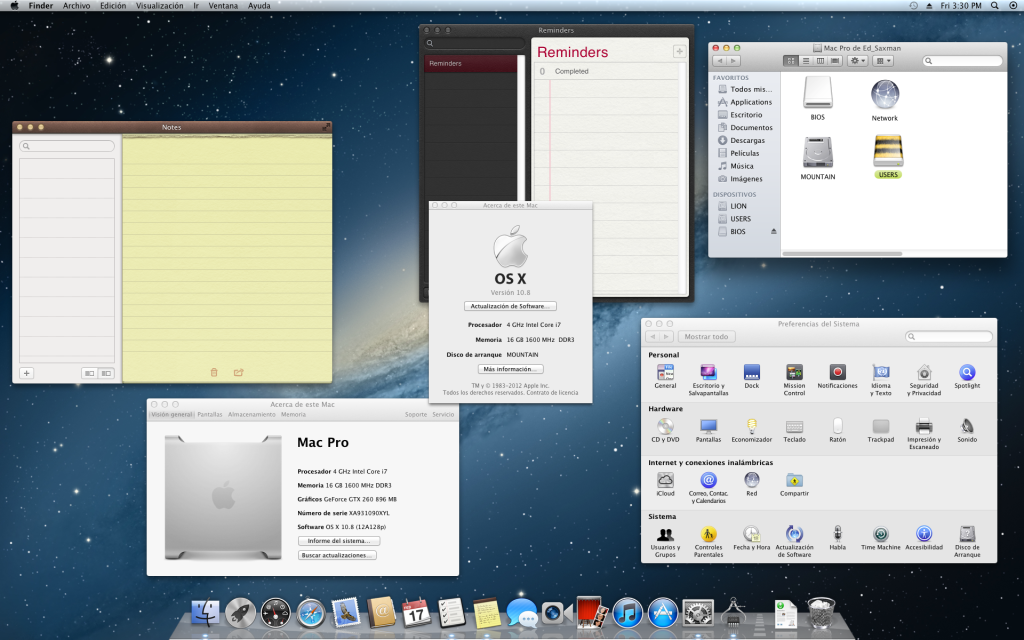Click the share icon in Notes

238,373
